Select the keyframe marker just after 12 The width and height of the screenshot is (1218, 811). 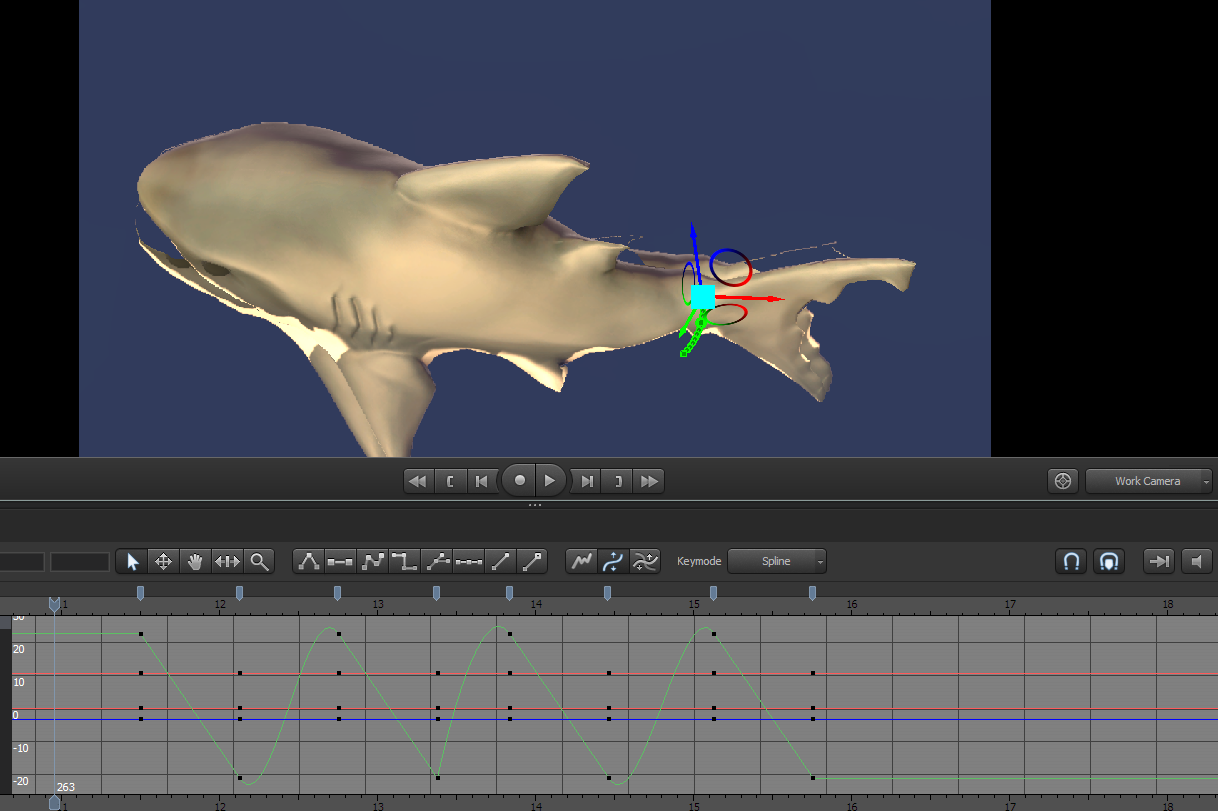[239, 593]
